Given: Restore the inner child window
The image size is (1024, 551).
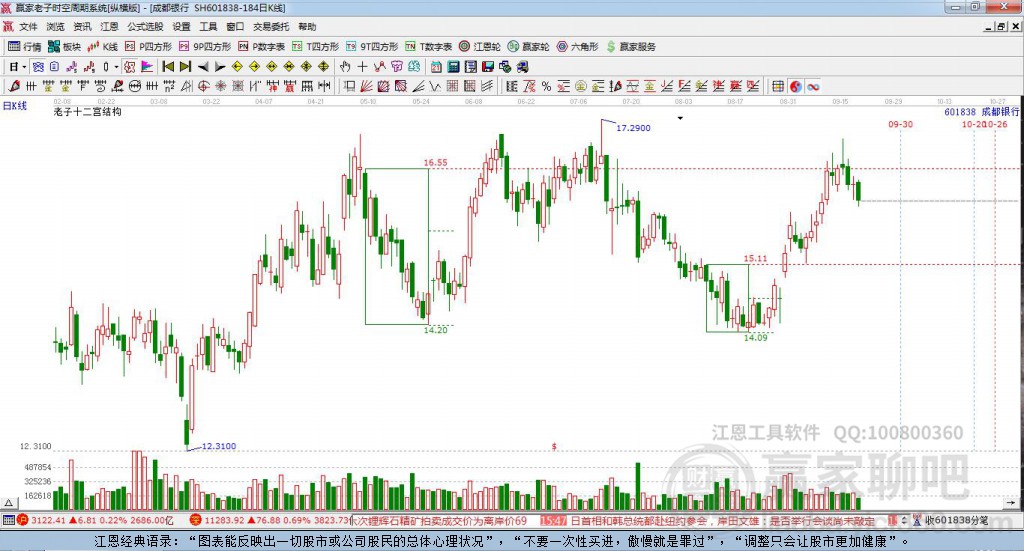Looking at the screenshot, I should pyautogui.click(x=1002, y=27).
